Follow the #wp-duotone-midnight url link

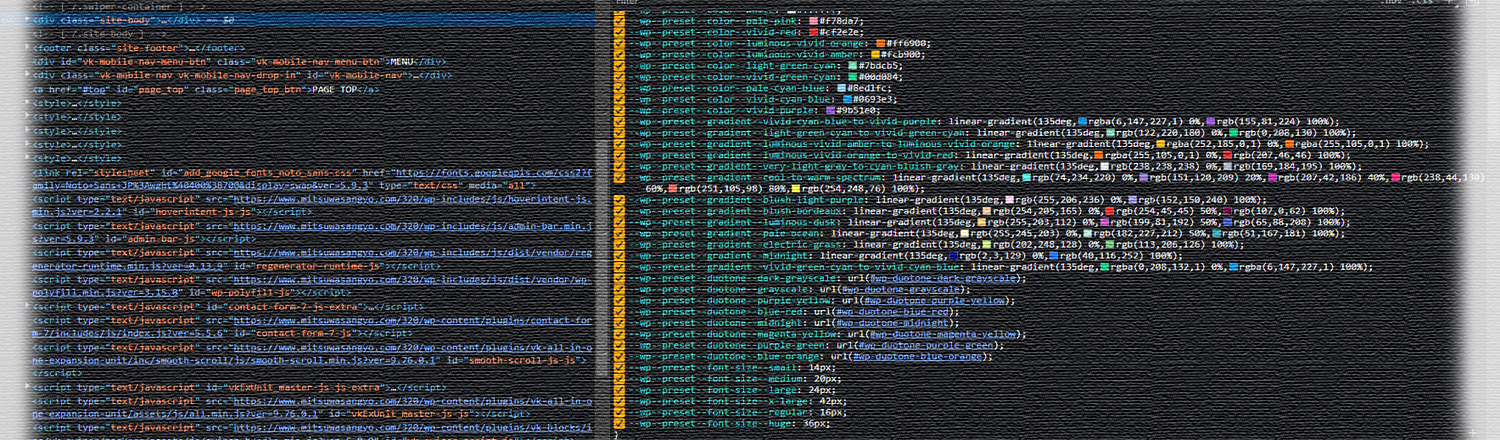click(890, 323)
